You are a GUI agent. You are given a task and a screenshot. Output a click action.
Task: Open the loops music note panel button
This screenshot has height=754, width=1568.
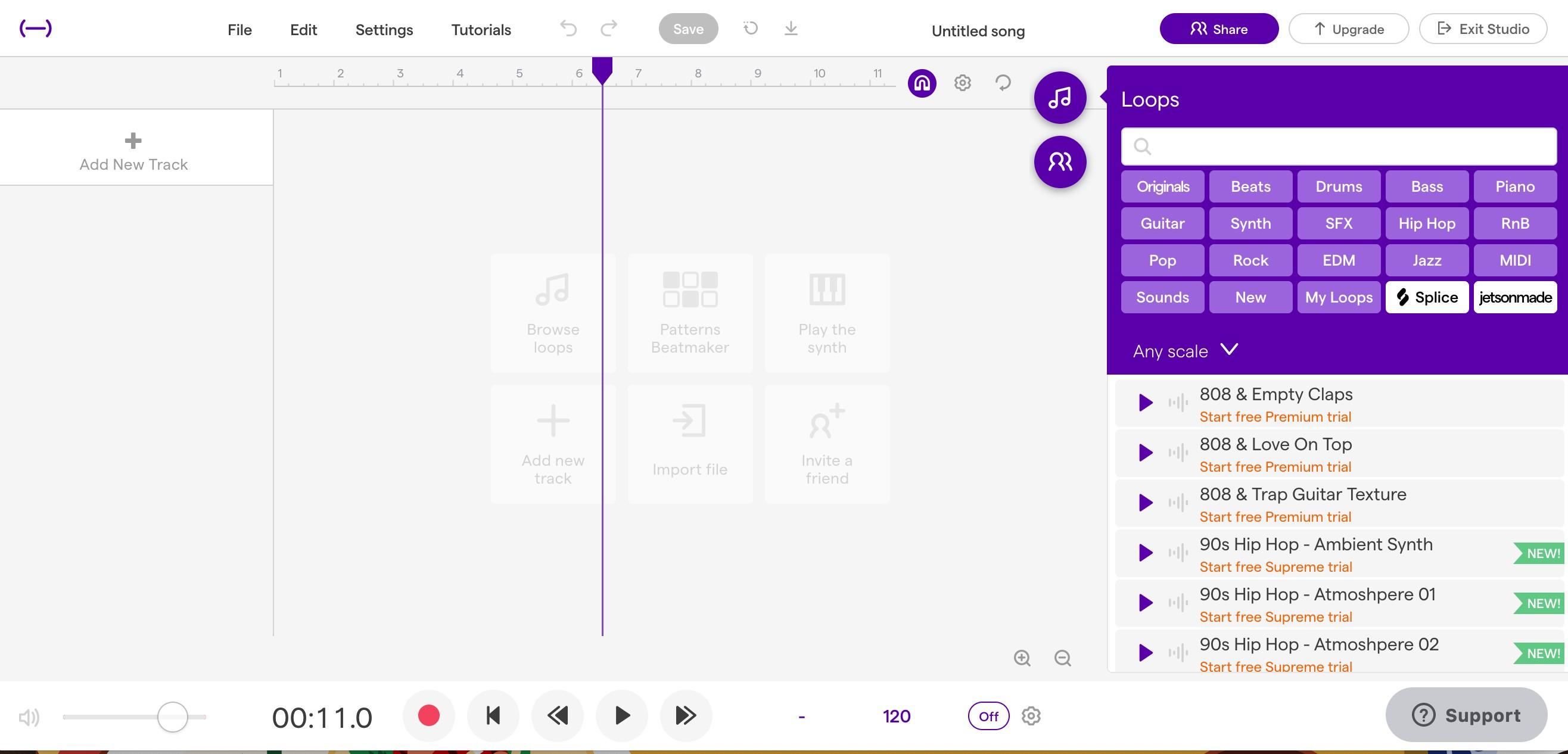(1060, 97)
